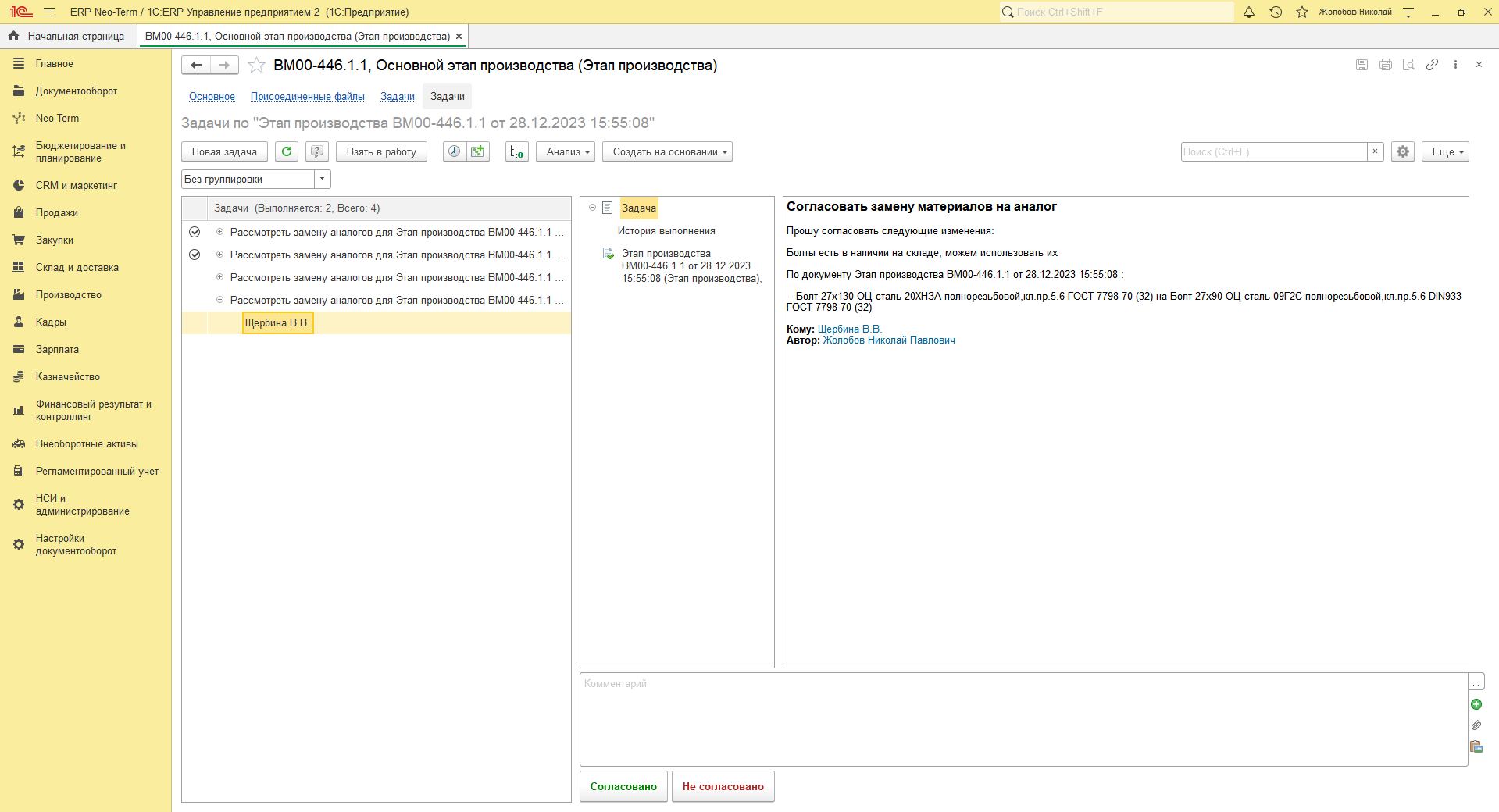This screenshot has width=1499, height=812.
Task: Click the green plus icon beside the comment field
Action: (x=1476, y=704)
